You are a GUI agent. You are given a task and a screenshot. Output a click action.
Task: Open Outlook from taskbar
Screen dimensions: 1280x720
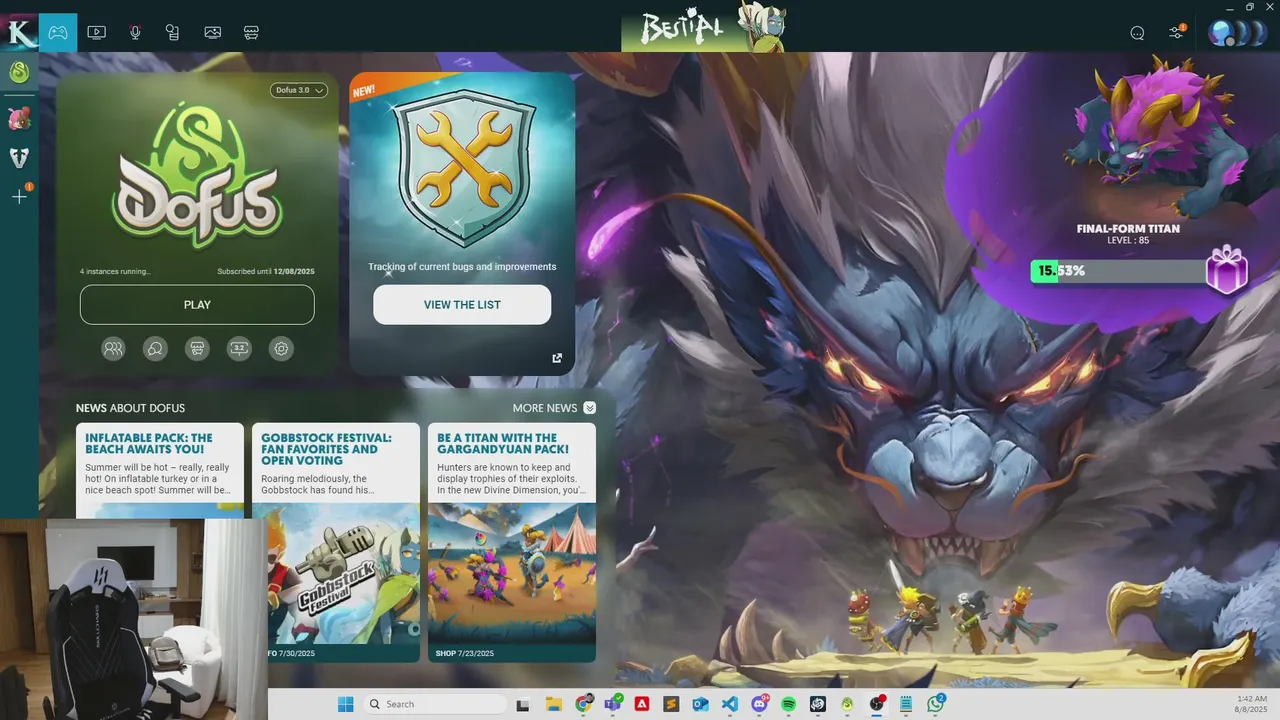(700, 704)
